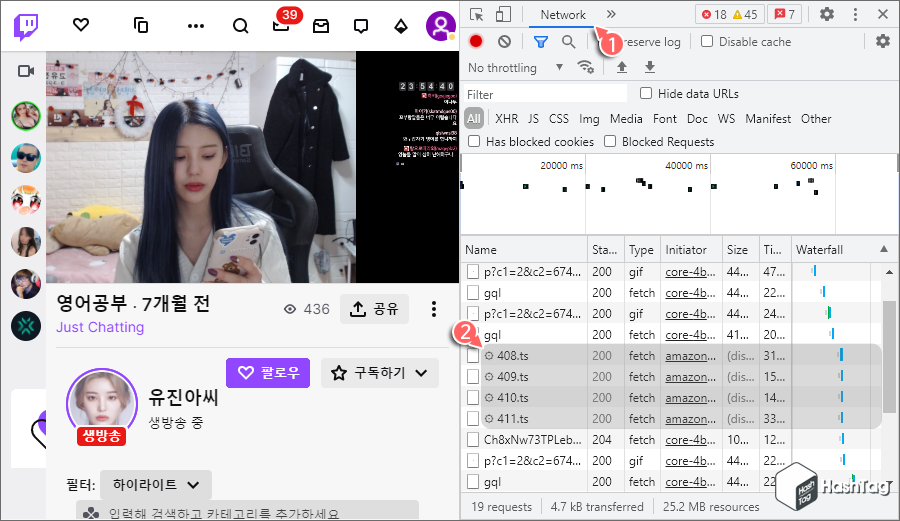Viewport: 900px width, 521px height.
Task: Open network search magnifier
Action: coord(568,41)
